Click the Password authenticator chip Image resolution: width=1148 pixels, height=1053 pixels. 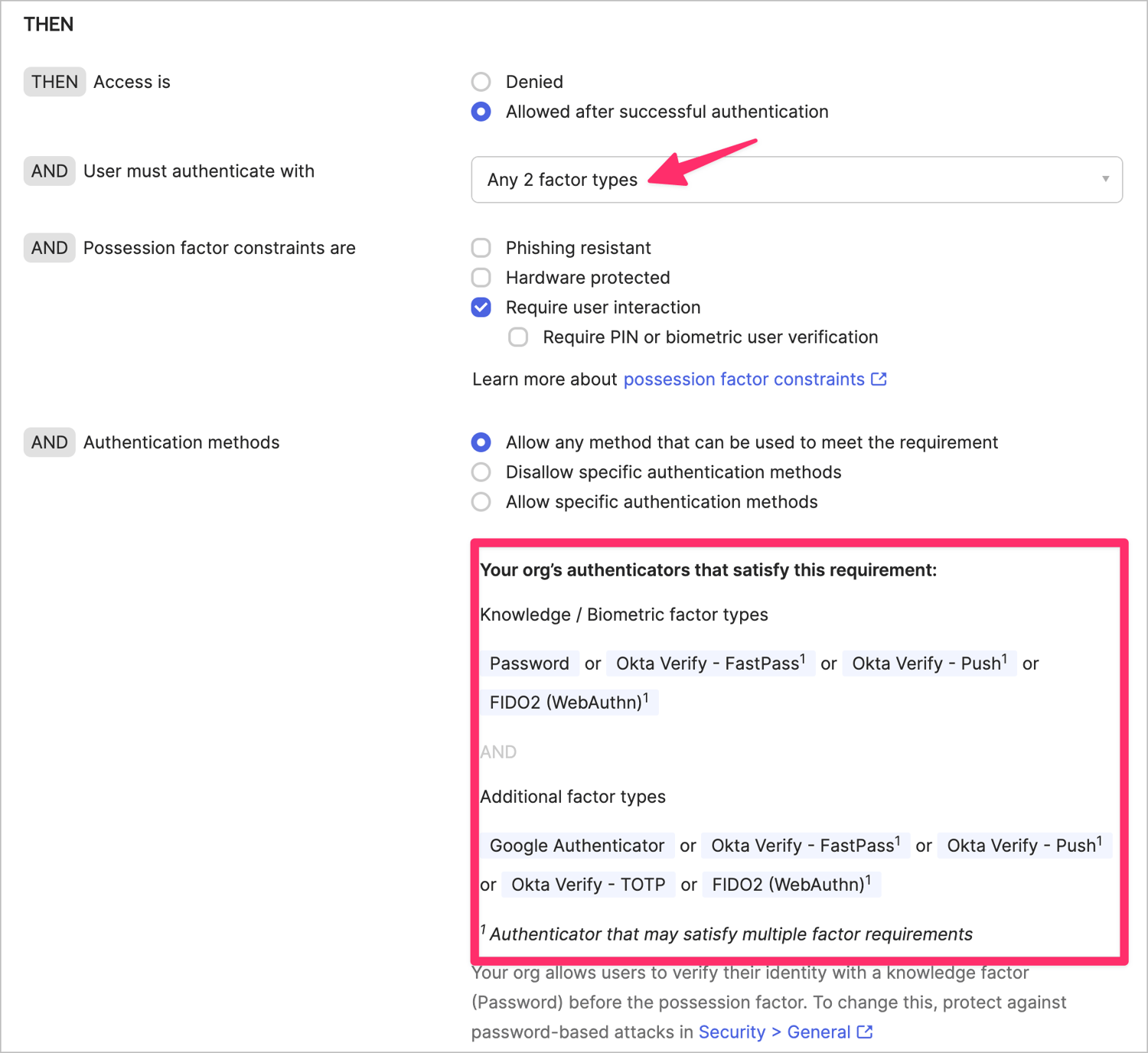(x=530, y=663)
